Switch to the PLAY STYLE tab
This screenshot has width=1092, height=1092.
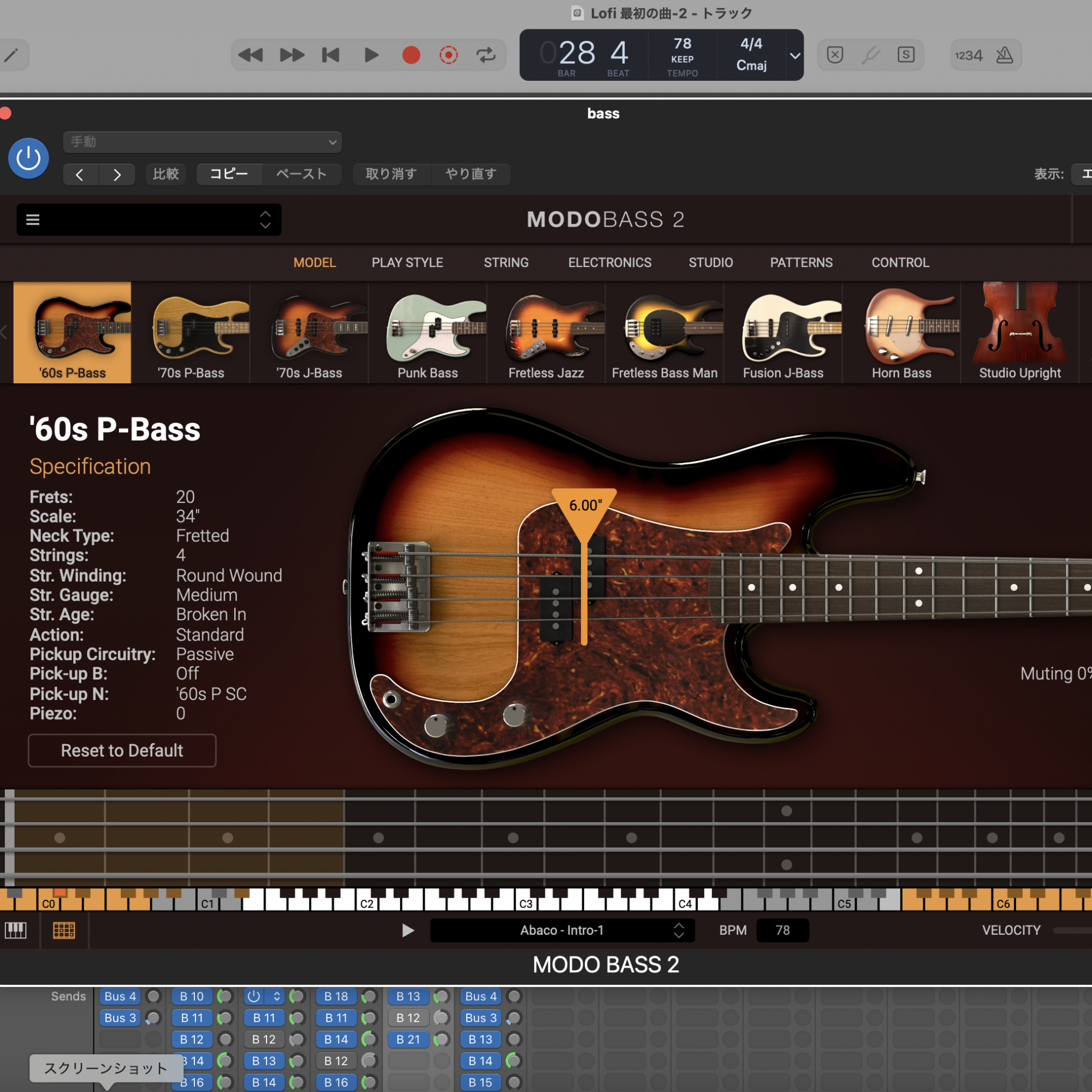point(407,262)
